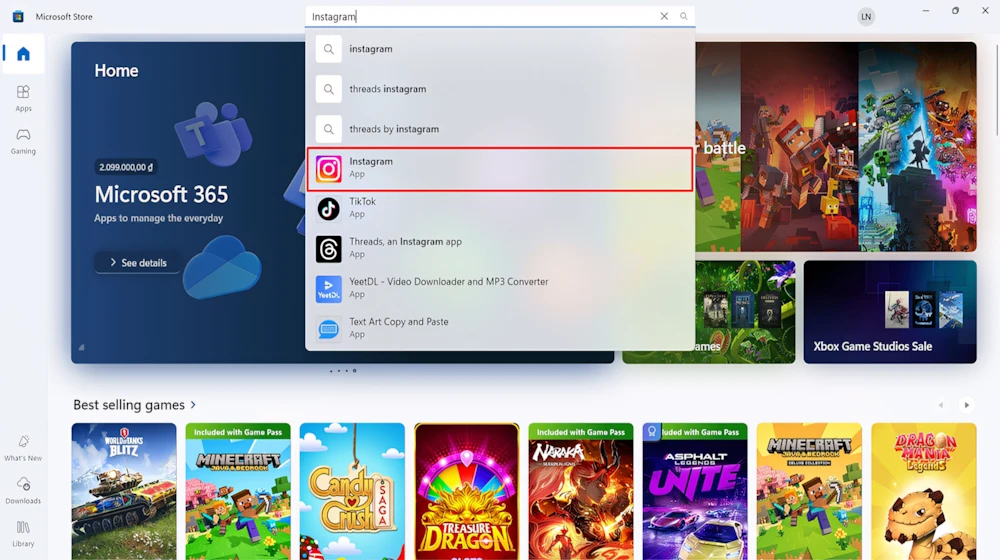Choose the 'threads instagram' search suggestion
The width and height of the screenshot is (1000, 560).
pyautogui.click(x=500, y=89)
